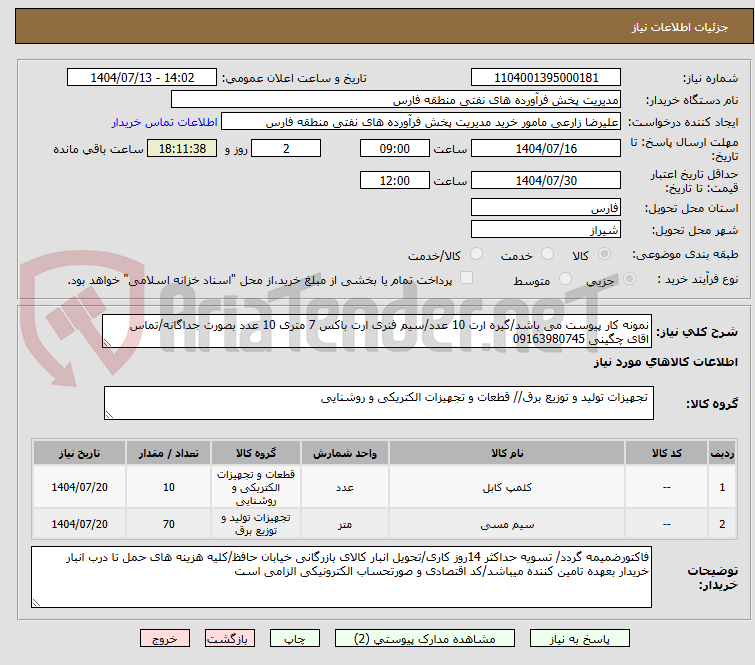
Task: Click the 09:00 response time field
Action: (x=395, y=148)
